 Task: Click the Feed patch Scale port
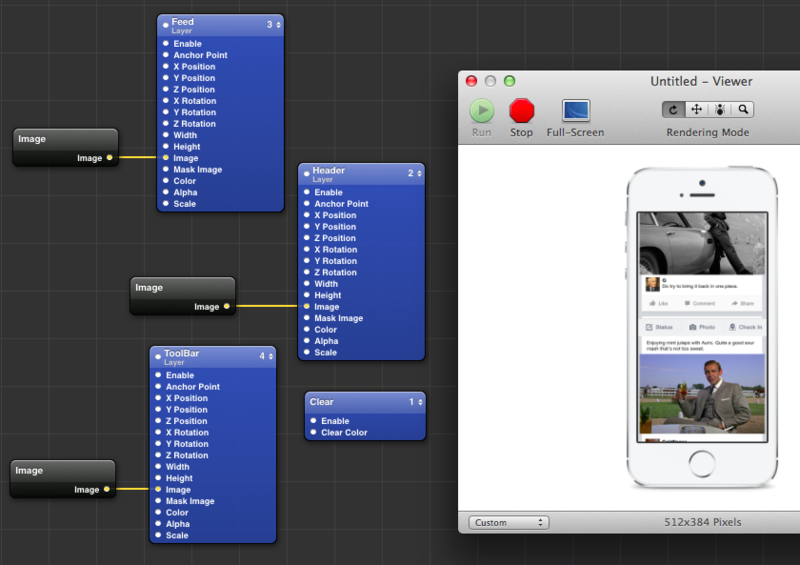(166, 203)
